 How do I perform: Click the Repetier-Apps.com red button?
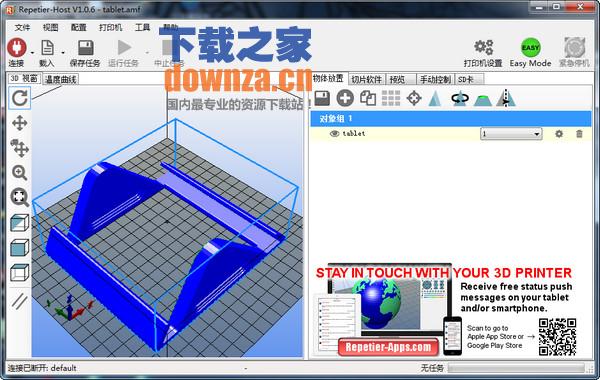pos(388,347)
